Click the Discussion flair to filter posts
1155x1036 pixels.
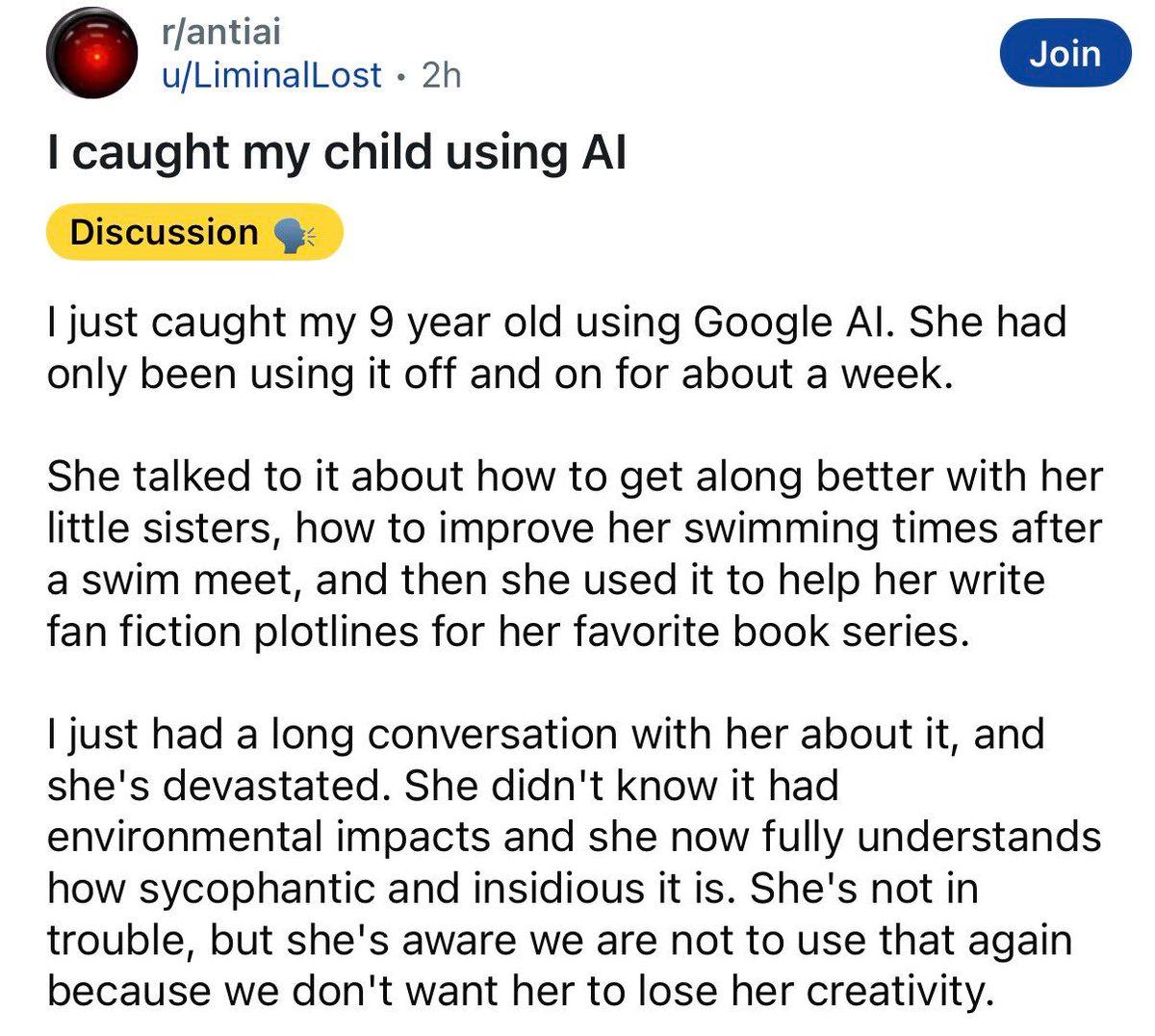pos(192,231)
